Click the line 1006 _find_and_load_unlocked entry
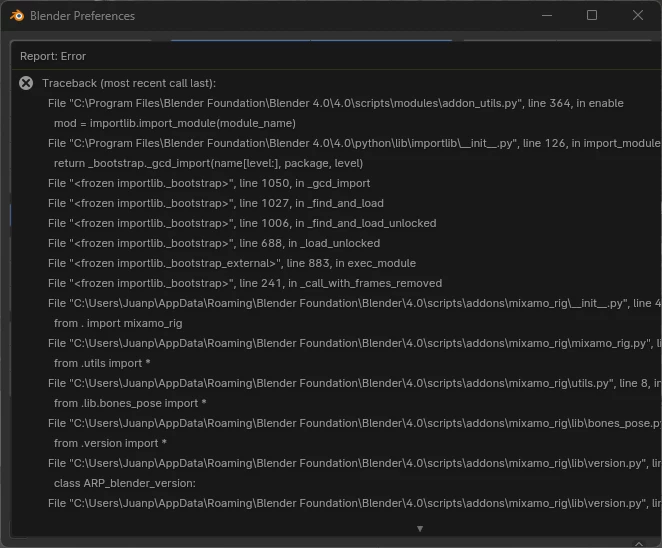The height and width of the screenshot is (548, 662). (242, 223)
